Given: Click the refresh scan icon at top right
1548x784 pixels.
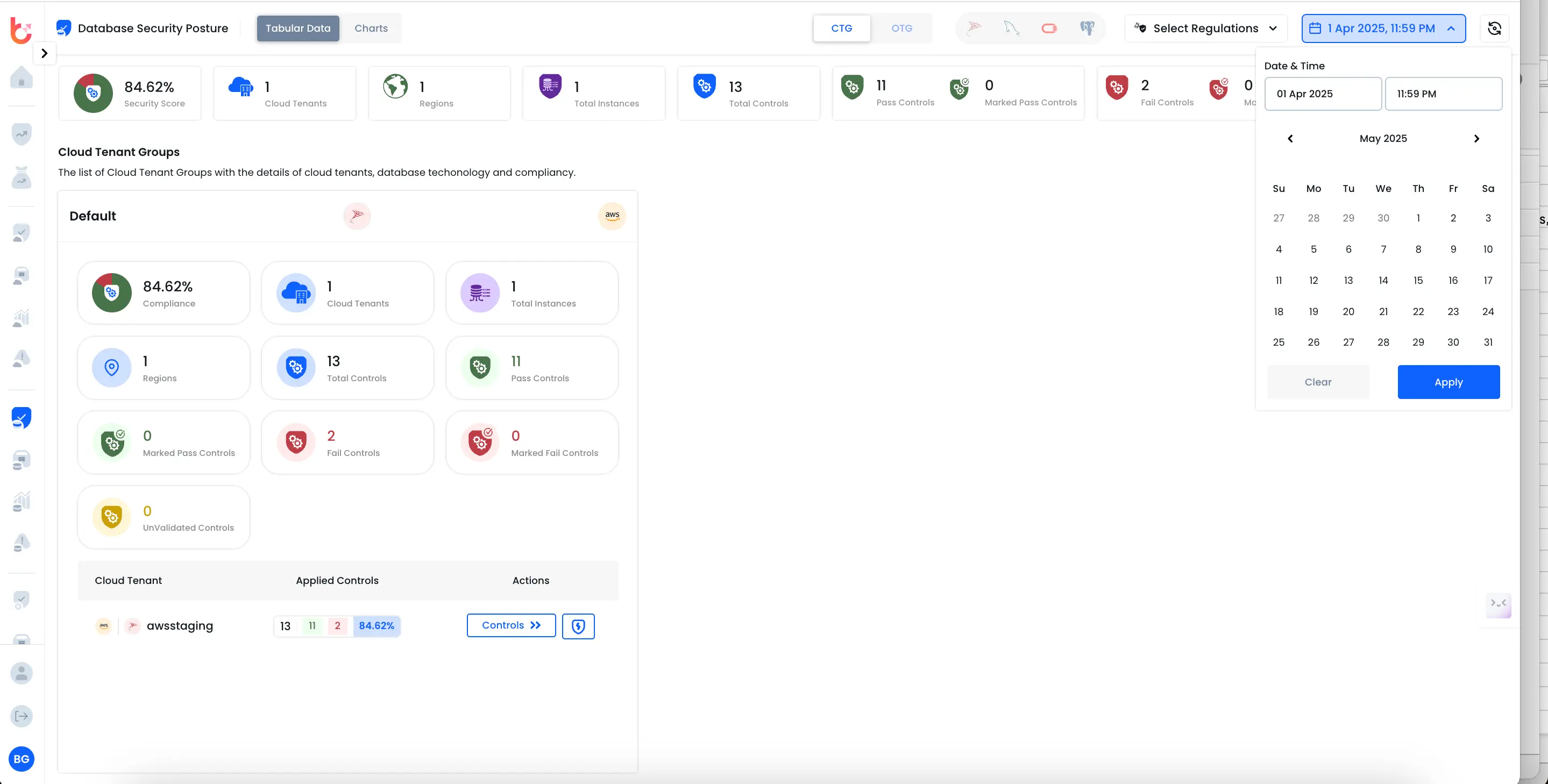Looking at the screenshot, I should (x=1494, y=28).
